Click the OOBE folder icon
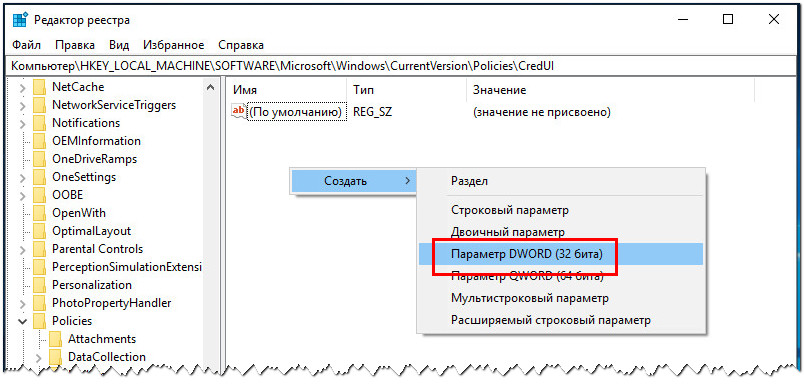 39,195
